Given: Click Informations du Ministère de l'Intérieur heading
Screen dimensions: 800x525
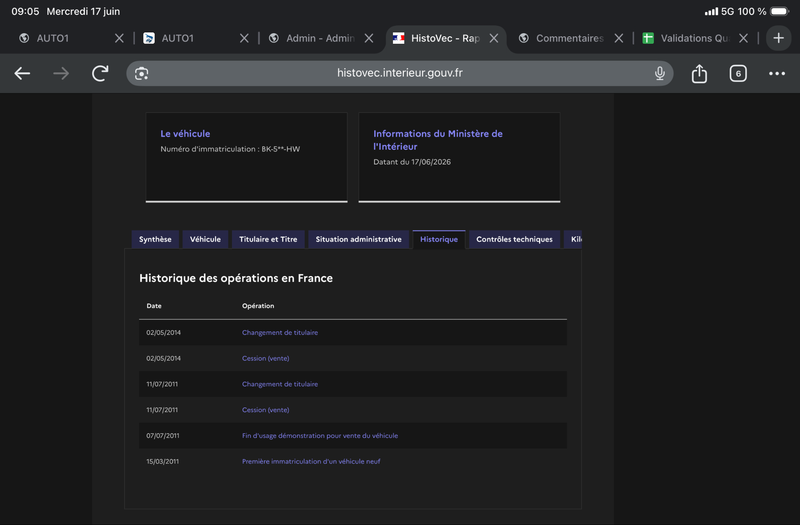Looking at the screenshot, I should pos(438,140).
